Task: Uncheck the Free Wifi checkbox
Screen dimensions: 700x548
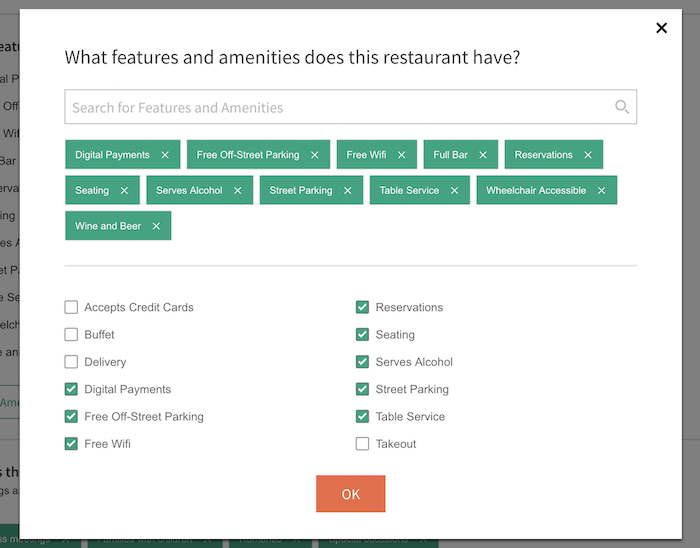Action: pos(71,444)
